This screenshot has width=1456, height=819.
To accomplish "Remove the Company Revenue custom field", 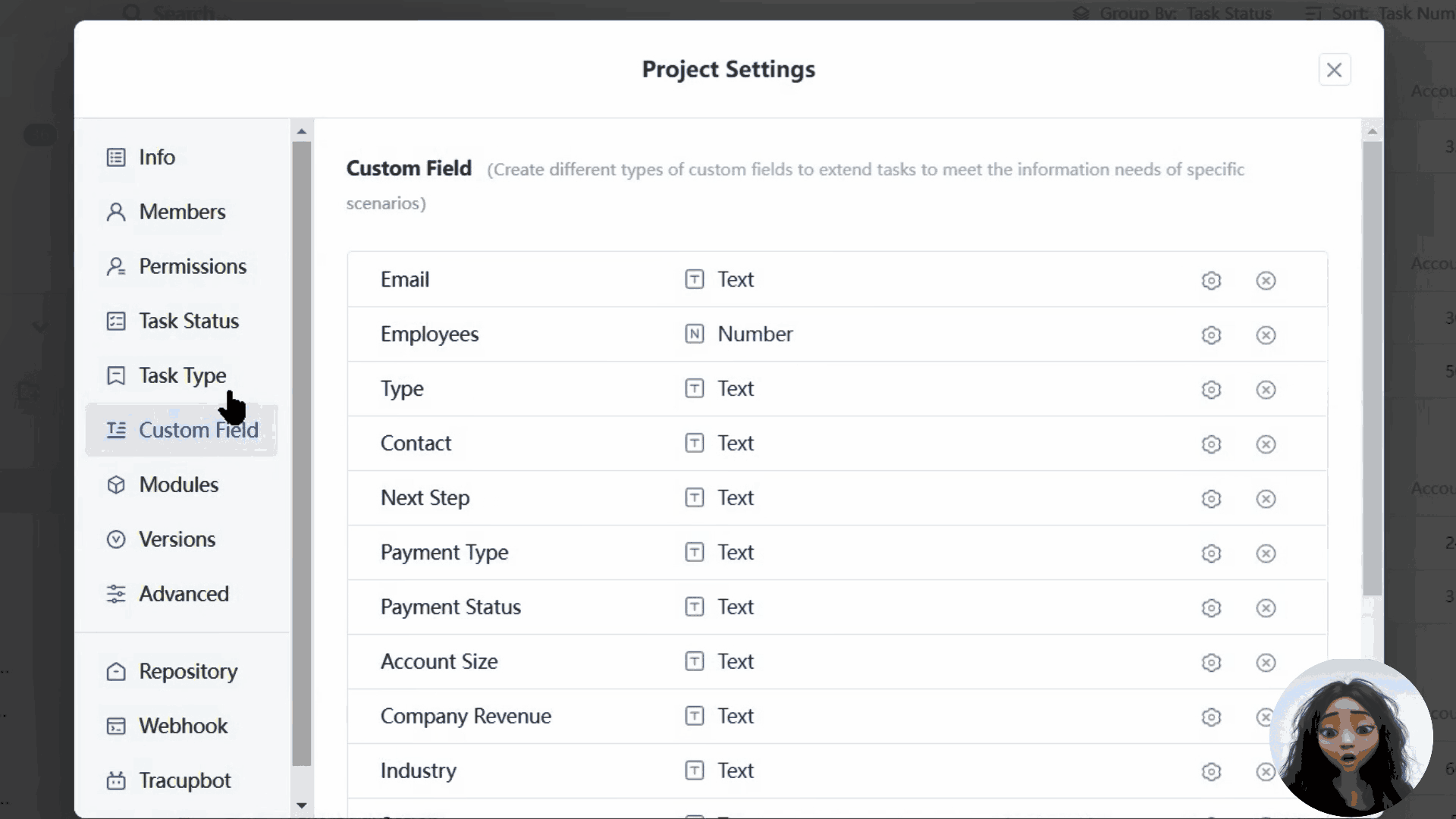I will pyautogui.click(x=1266, y=717).
